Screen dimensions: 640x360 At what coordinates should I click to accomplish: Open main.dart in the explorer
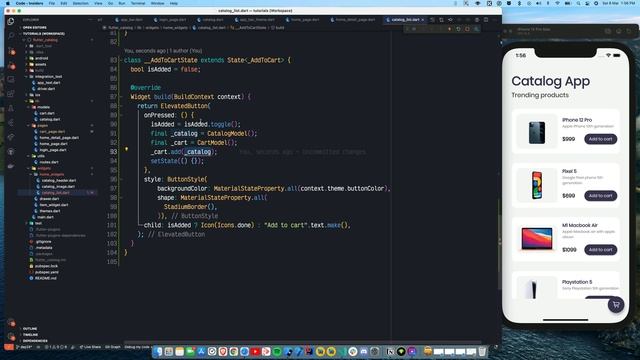pos(46,217)
